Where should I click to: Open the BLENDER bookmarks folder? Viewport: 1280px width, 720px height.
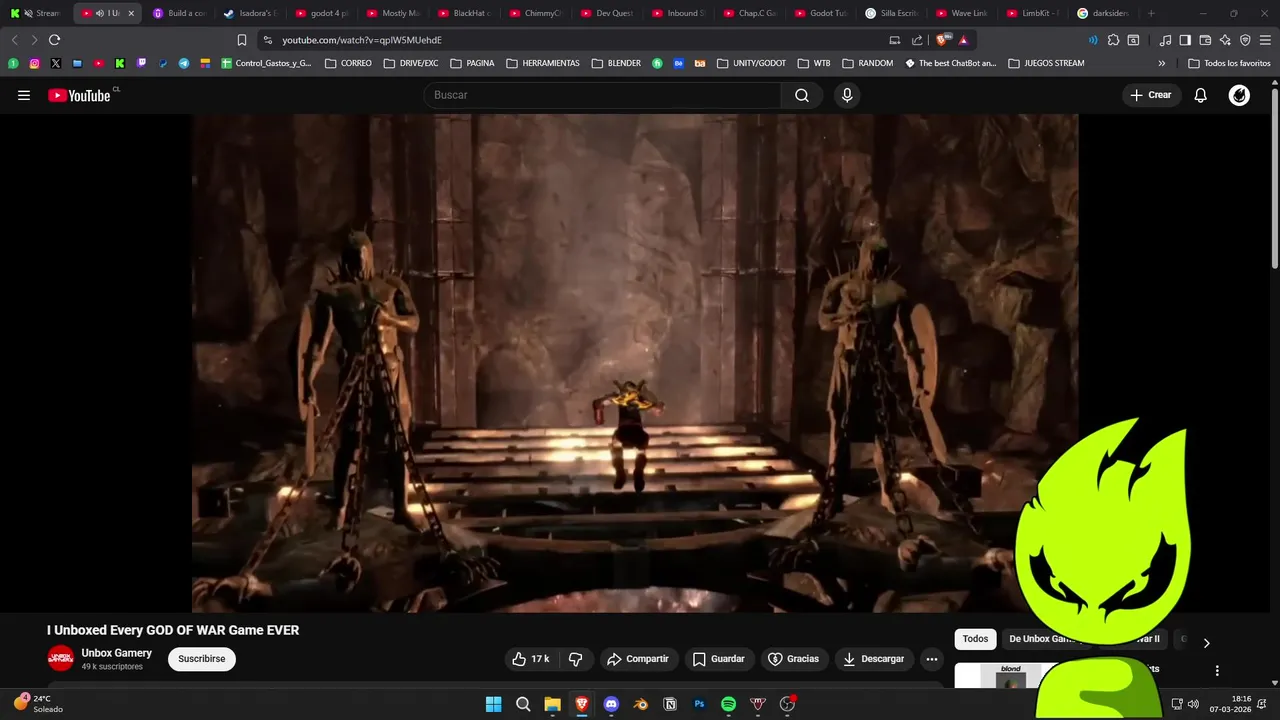coord(616,63)
